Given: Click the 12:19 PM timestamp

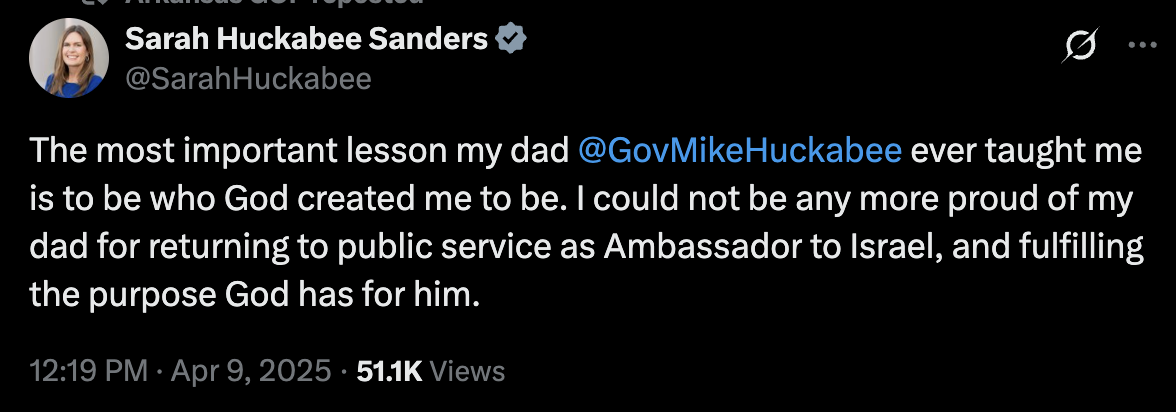Looking at the screenshot, I should pos(89,372).
